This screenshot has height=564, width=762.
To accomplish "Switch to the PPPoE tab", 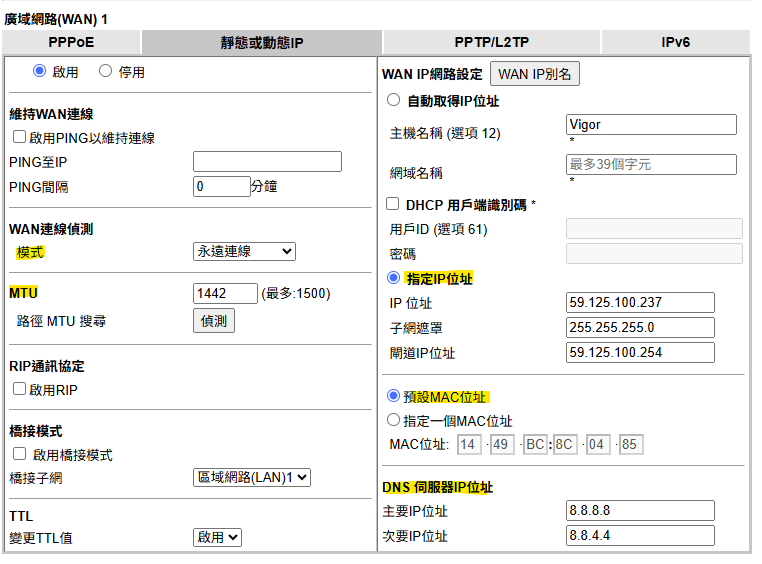I will click(x=72, y=42).
